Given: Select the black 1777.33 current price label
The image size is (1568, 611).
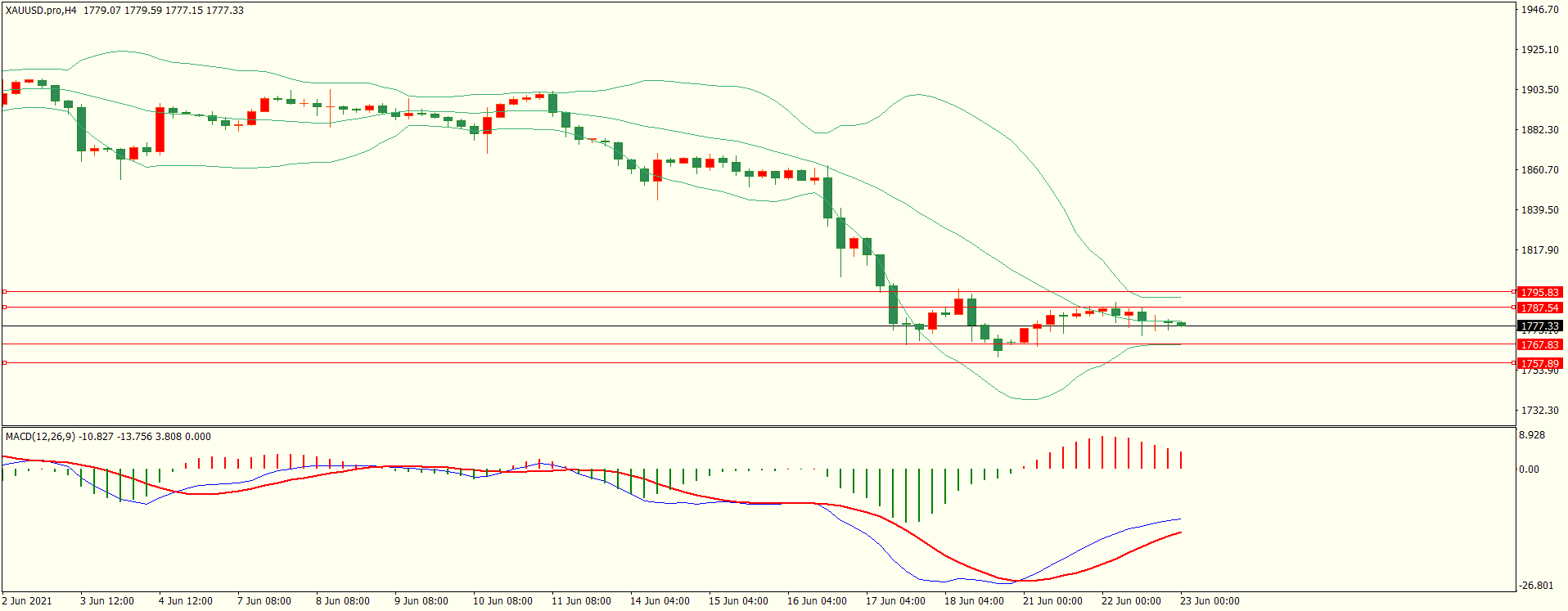Looking at the screenshot, I should pyautogui.click(x=1539, y=326).
